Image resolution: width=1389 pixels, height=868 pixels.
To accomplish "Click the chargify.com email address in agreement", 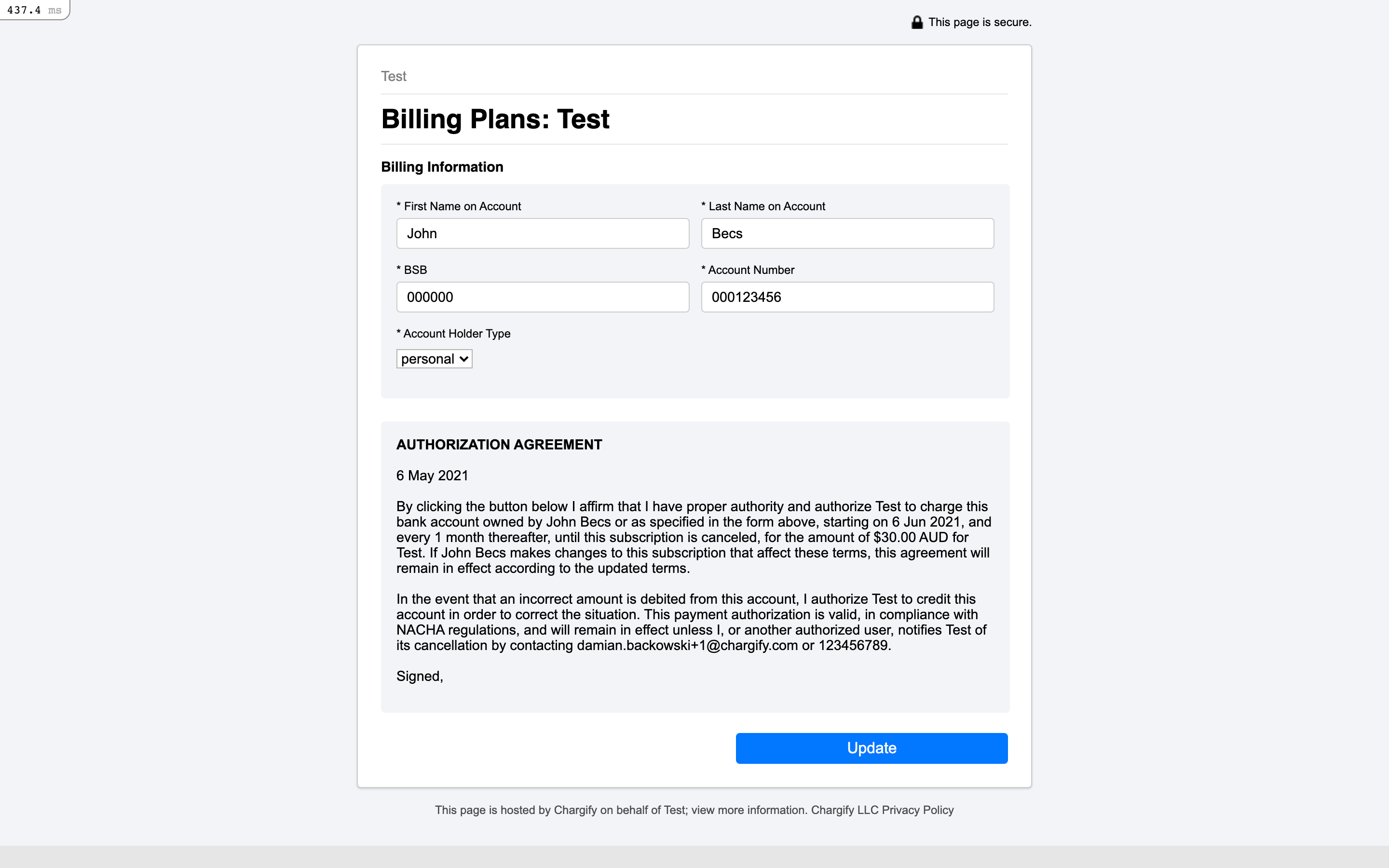I will point(687,646).
